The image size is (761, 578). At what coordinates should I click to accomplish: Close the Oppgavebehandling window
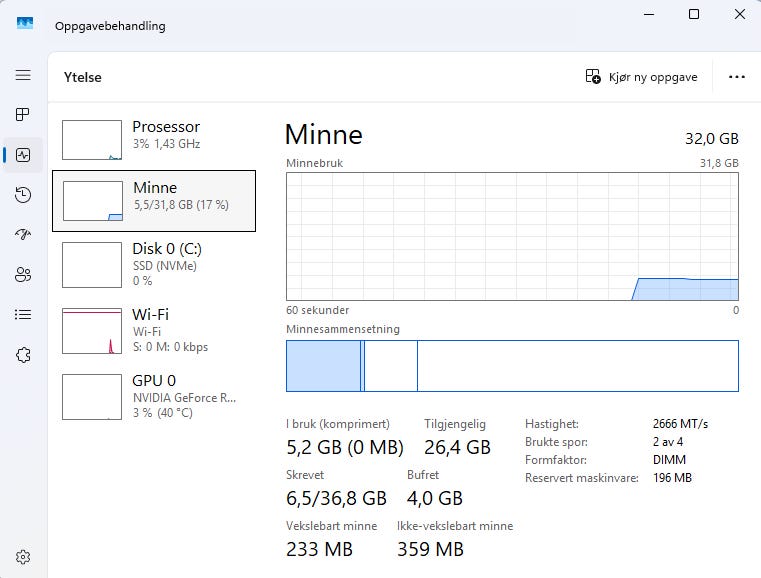point(740,14)
